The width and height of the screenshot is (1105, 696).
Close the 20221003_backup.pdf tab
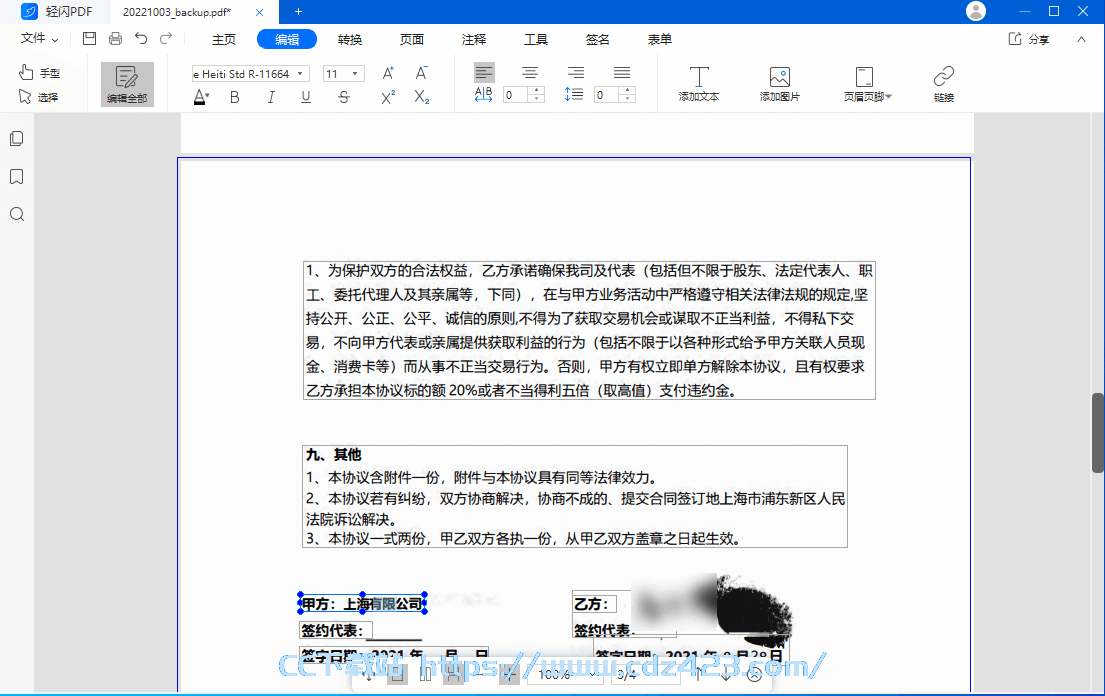point(259,12)
